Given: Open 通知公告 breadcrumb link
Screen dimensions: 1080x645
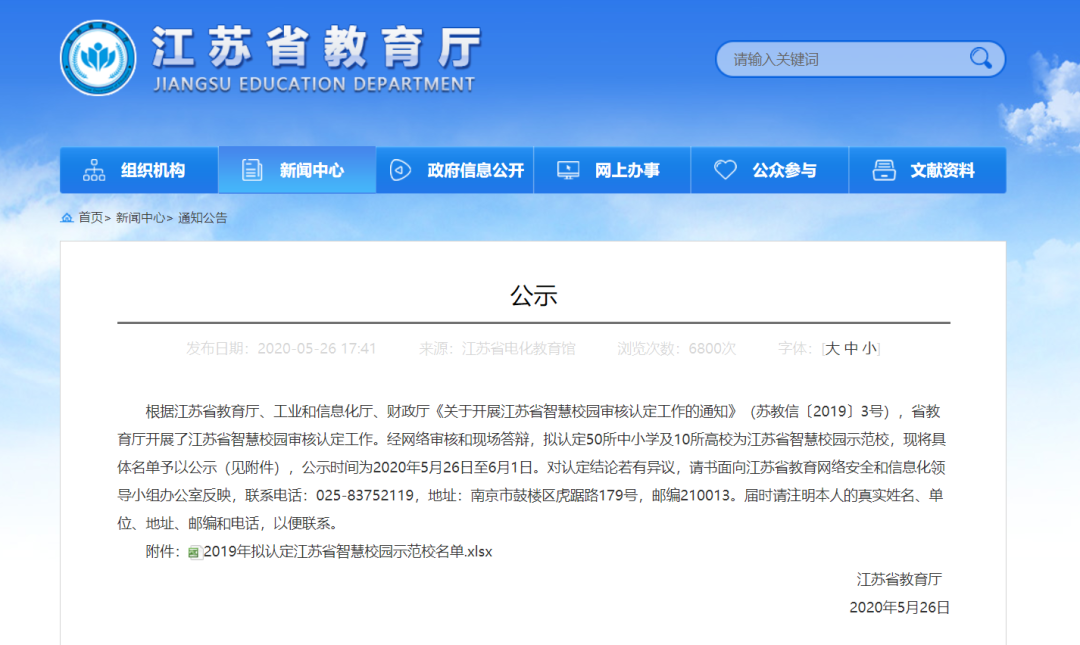Looking at the screenshot, I should coord(203,217).
